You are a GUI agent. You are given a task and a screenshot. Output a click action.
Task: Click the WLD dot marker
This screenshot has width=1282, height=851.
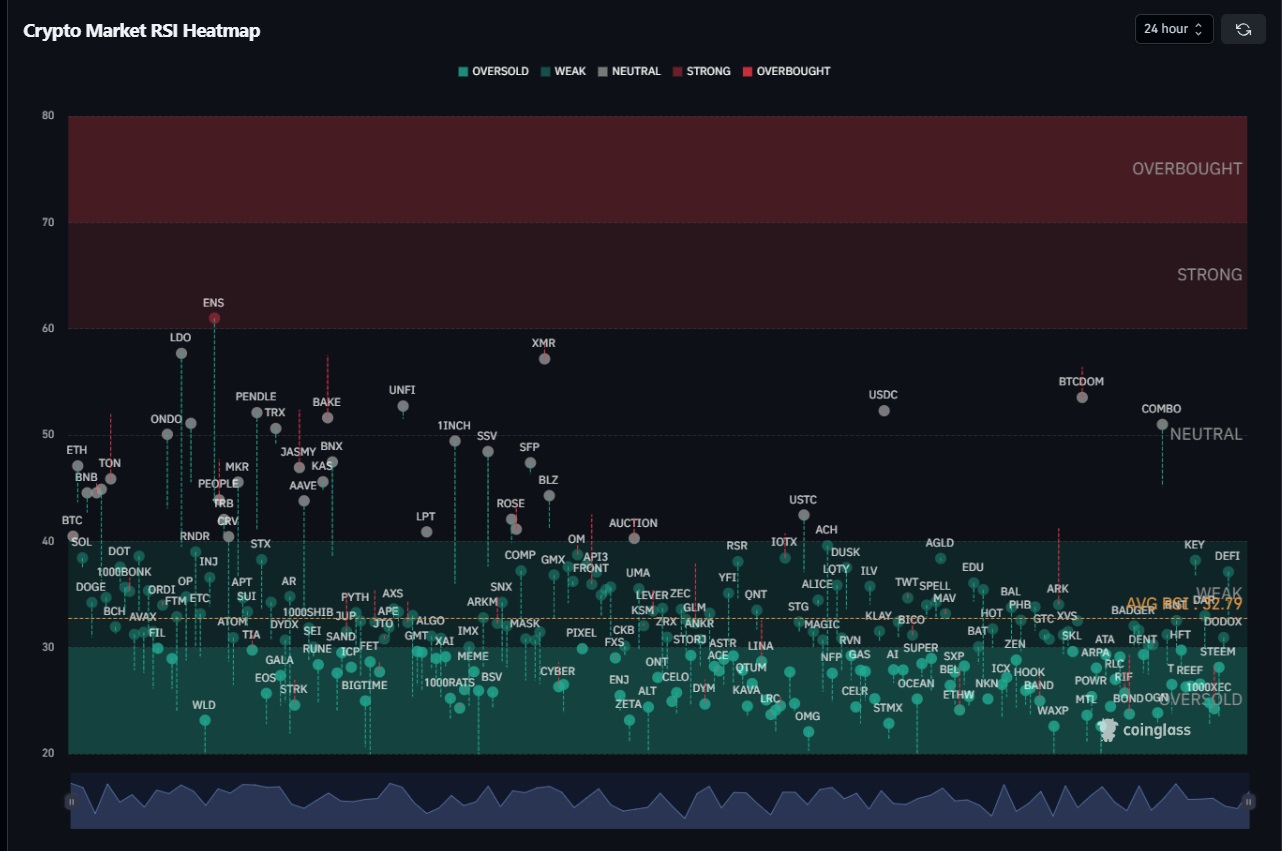pos(205,720)
